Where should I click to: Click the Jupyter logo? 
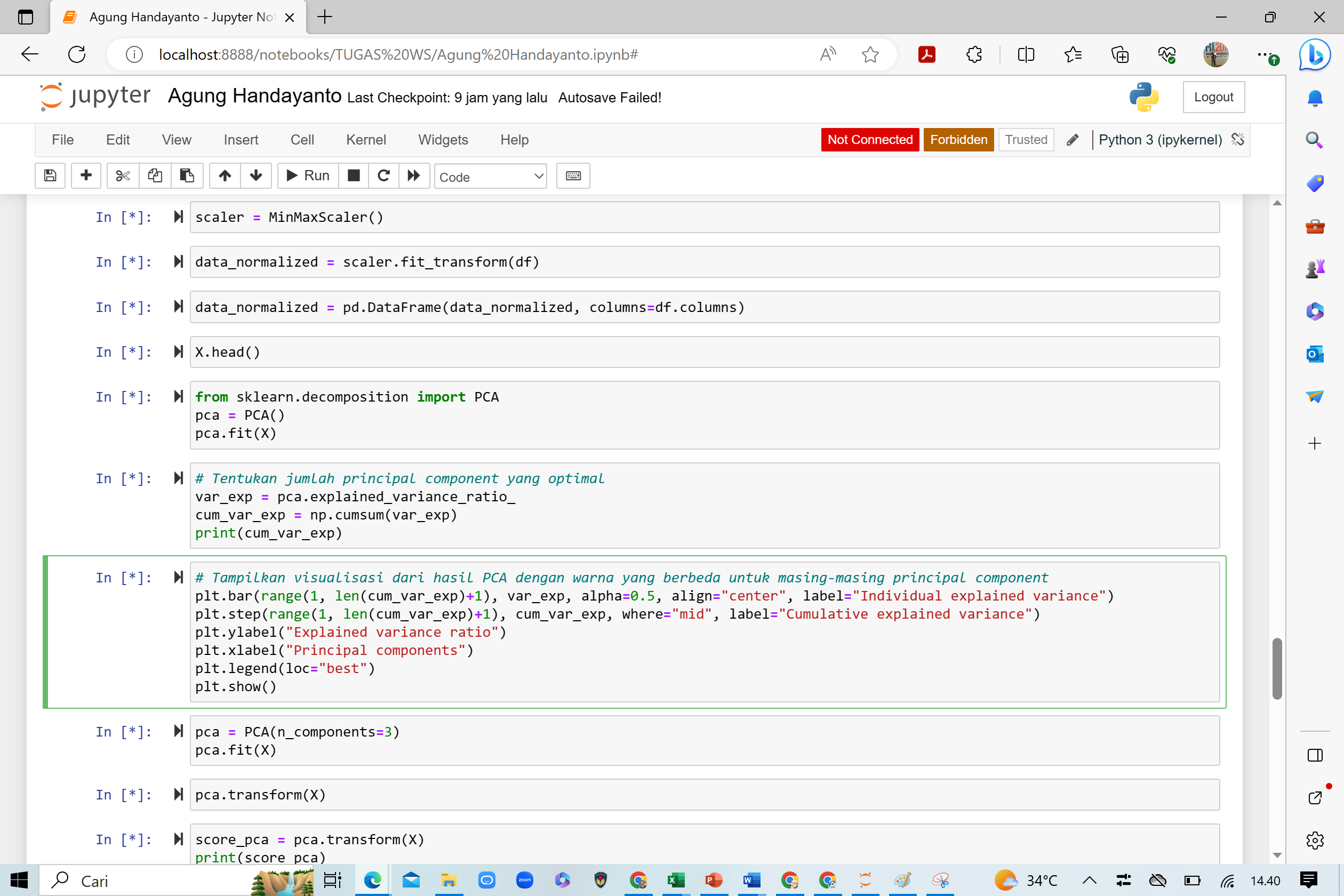(x=95, y=97)
